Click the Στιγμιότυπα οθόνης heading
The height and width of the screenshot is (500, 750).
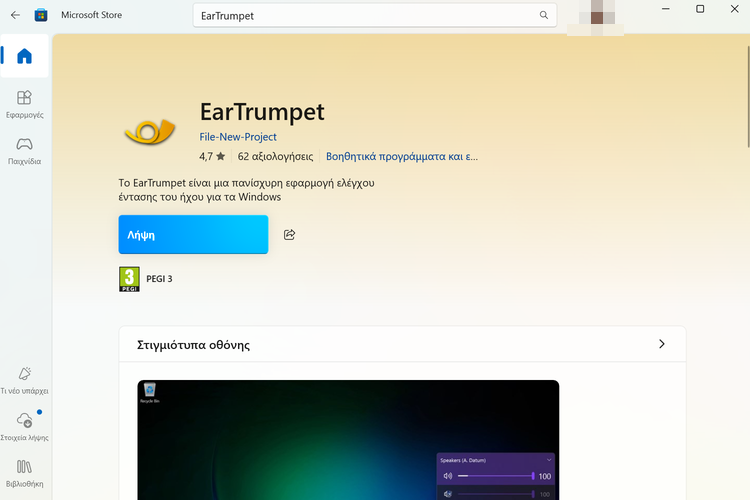[193, 345]
